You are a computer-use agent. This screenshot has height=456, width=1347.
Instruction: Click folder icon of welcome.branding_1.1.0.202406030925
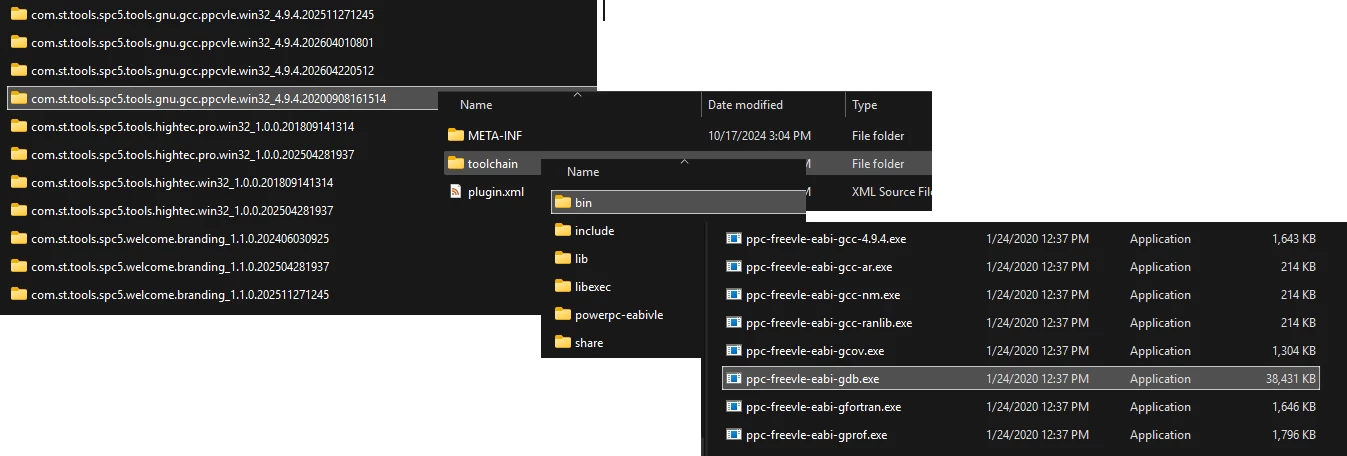pos(18,238)
